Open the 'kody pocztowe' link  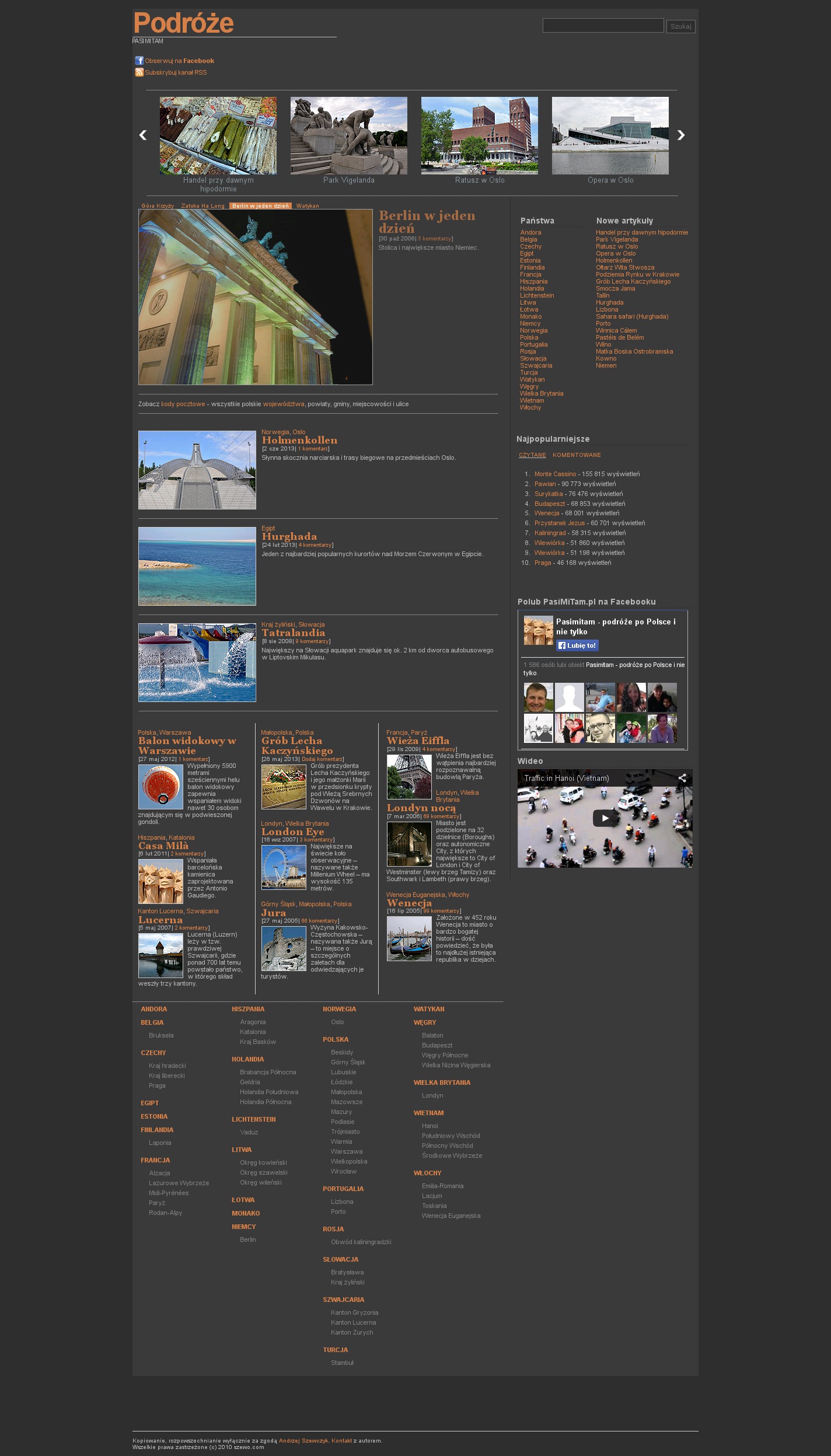(x=183, y=404)
